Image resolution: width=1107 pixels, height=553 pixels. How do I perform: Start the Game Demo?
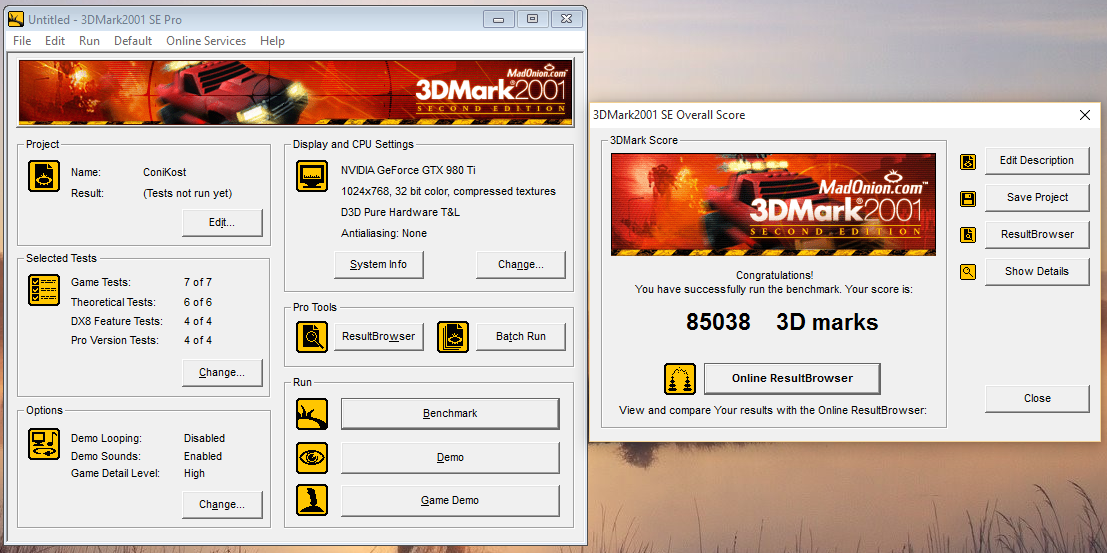450,500
